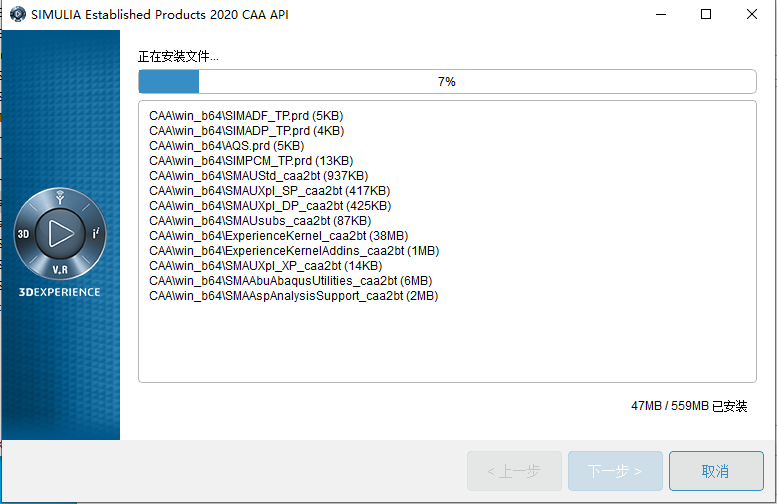The image size is (777, 504).
Task: Click the 3DEXPERIENCE compass play icon
Action: point(60,233)
